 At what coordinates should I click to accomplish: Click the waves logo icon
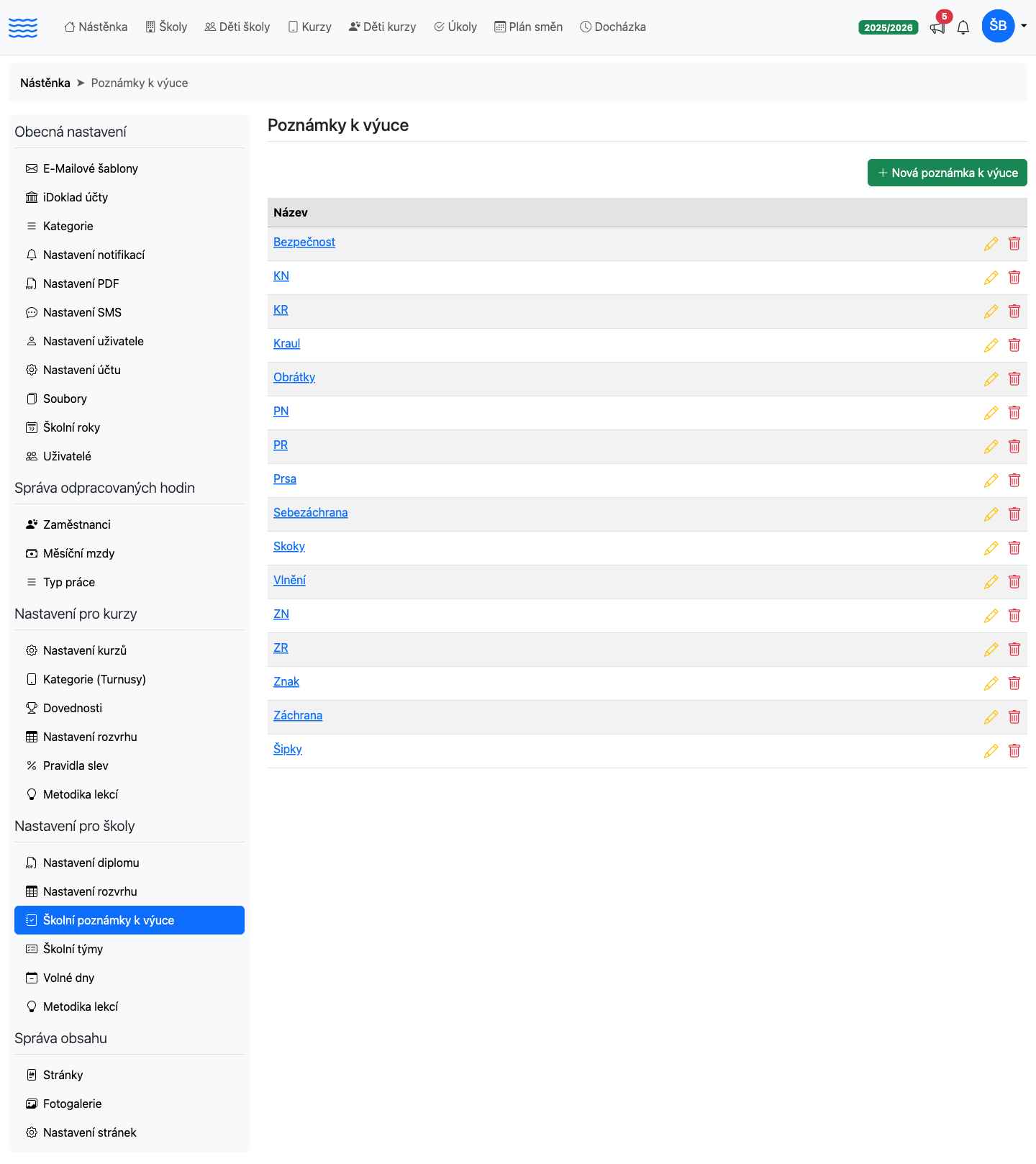23,27
